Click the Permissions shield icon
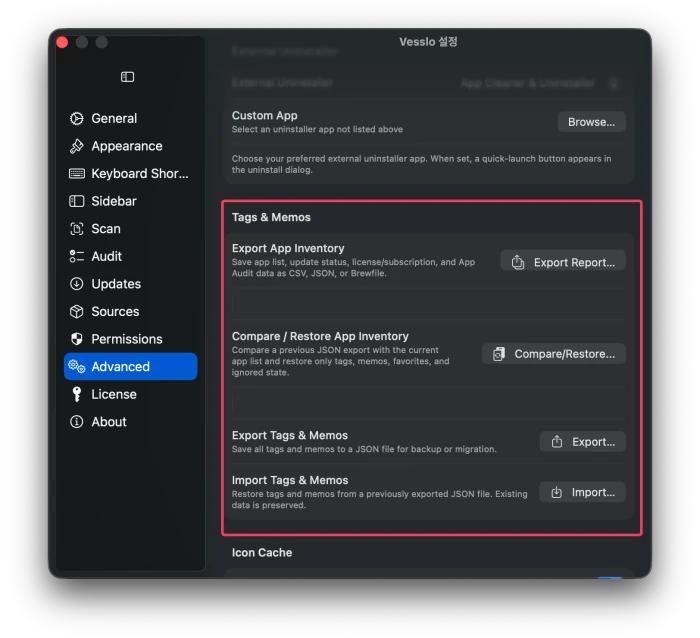This screenshot has width=700, height=638. (76, 339)
